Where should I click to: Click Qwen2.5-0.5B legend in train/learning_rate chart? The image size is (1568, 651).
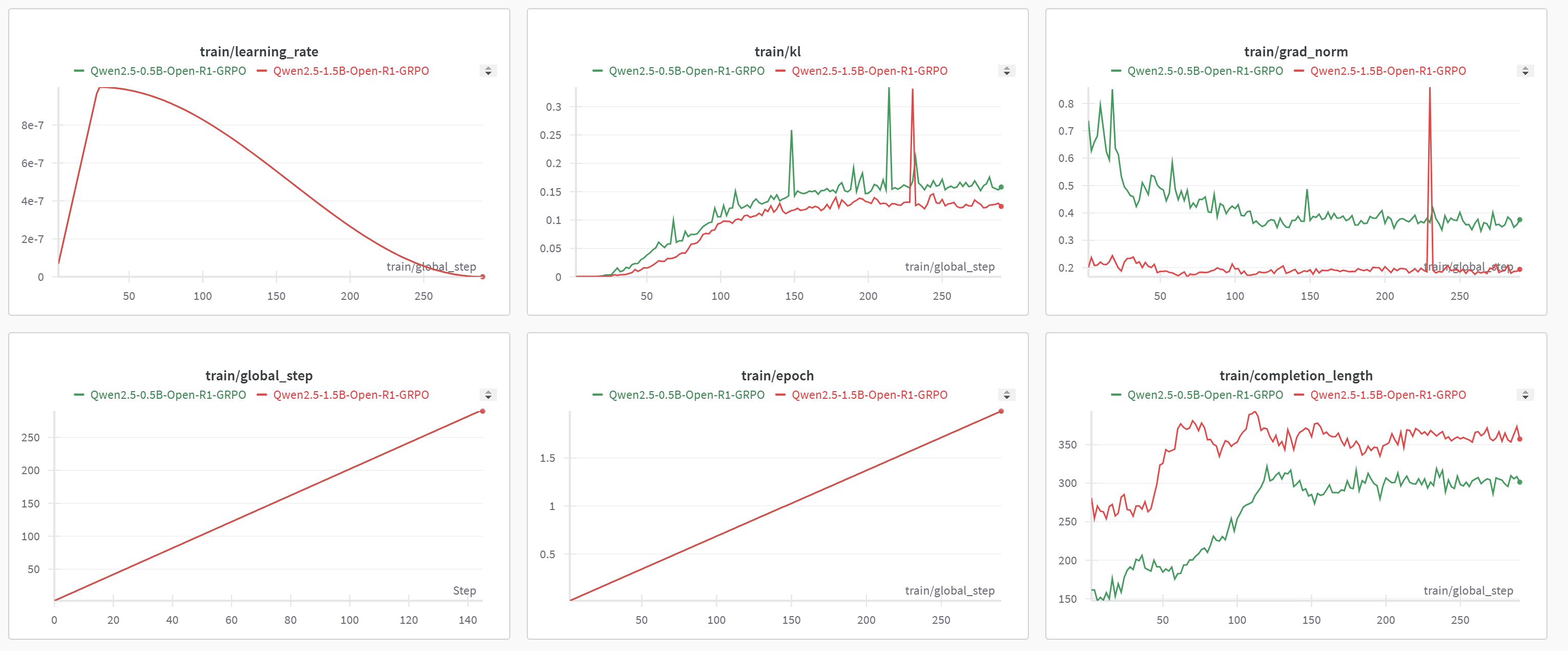tap(168, 71)
